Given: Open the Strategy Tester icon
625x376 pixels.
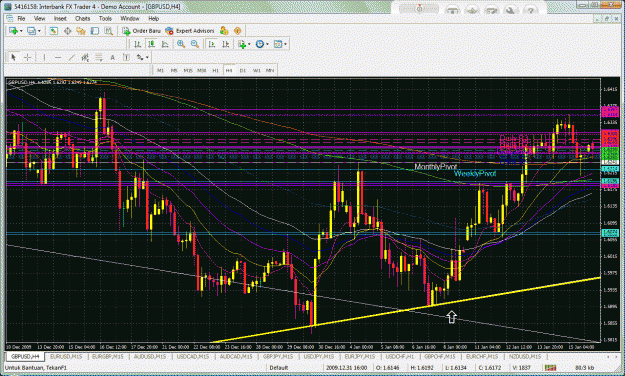Looking at the screenshot, I should 108,31.
